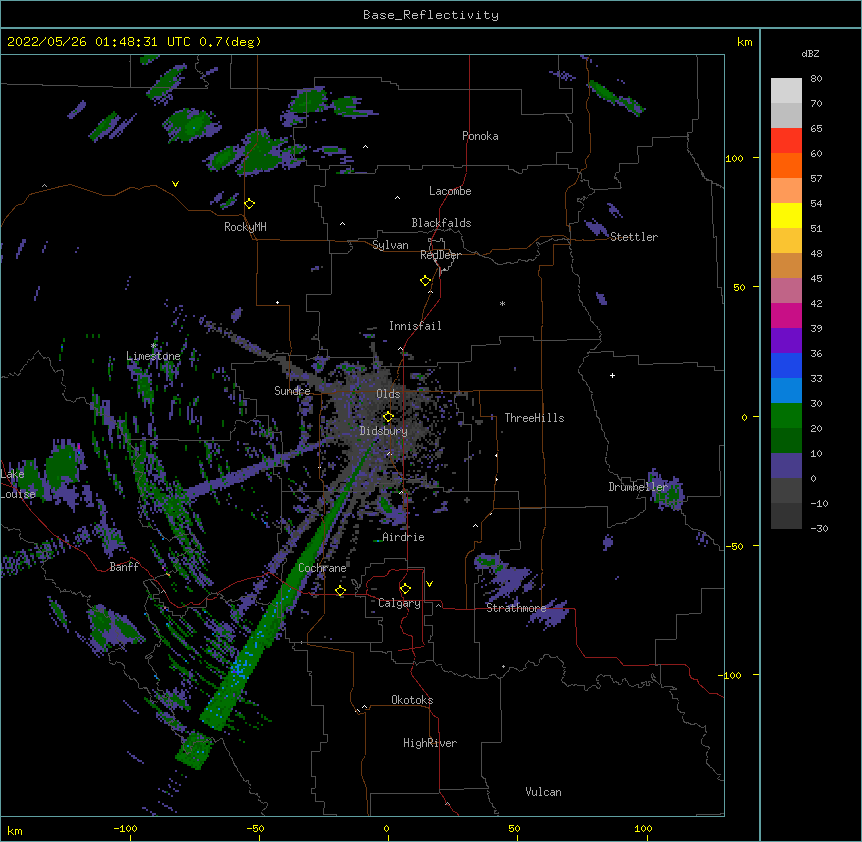Pick the magenta swatch between 42 and 39 dBZ
This screenshot has height=842, width=862.
pyautogui.click(x=786, y=315)
